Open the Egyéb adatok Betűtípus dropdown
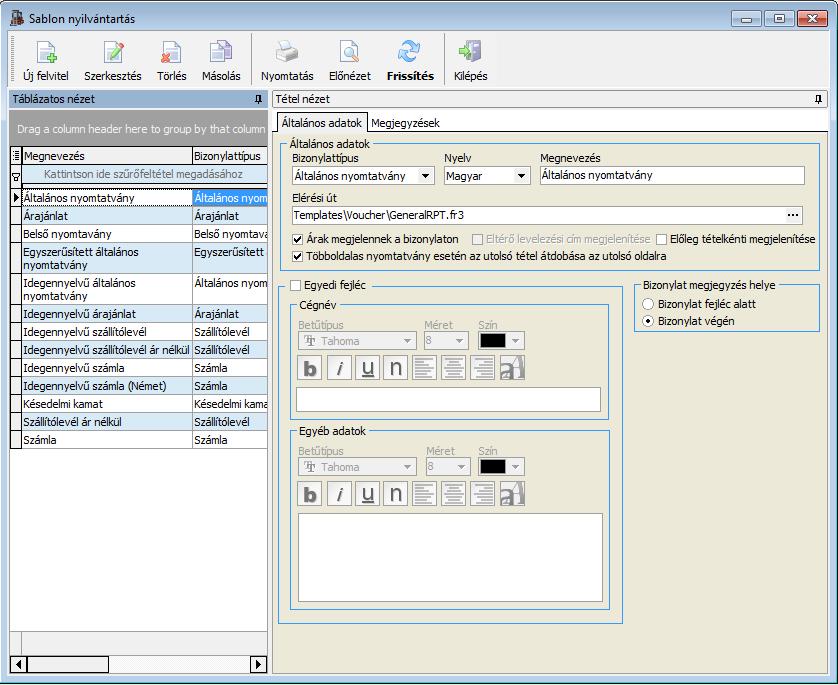The height and width of the screenshot is (685, 838). tap(407, 467)
